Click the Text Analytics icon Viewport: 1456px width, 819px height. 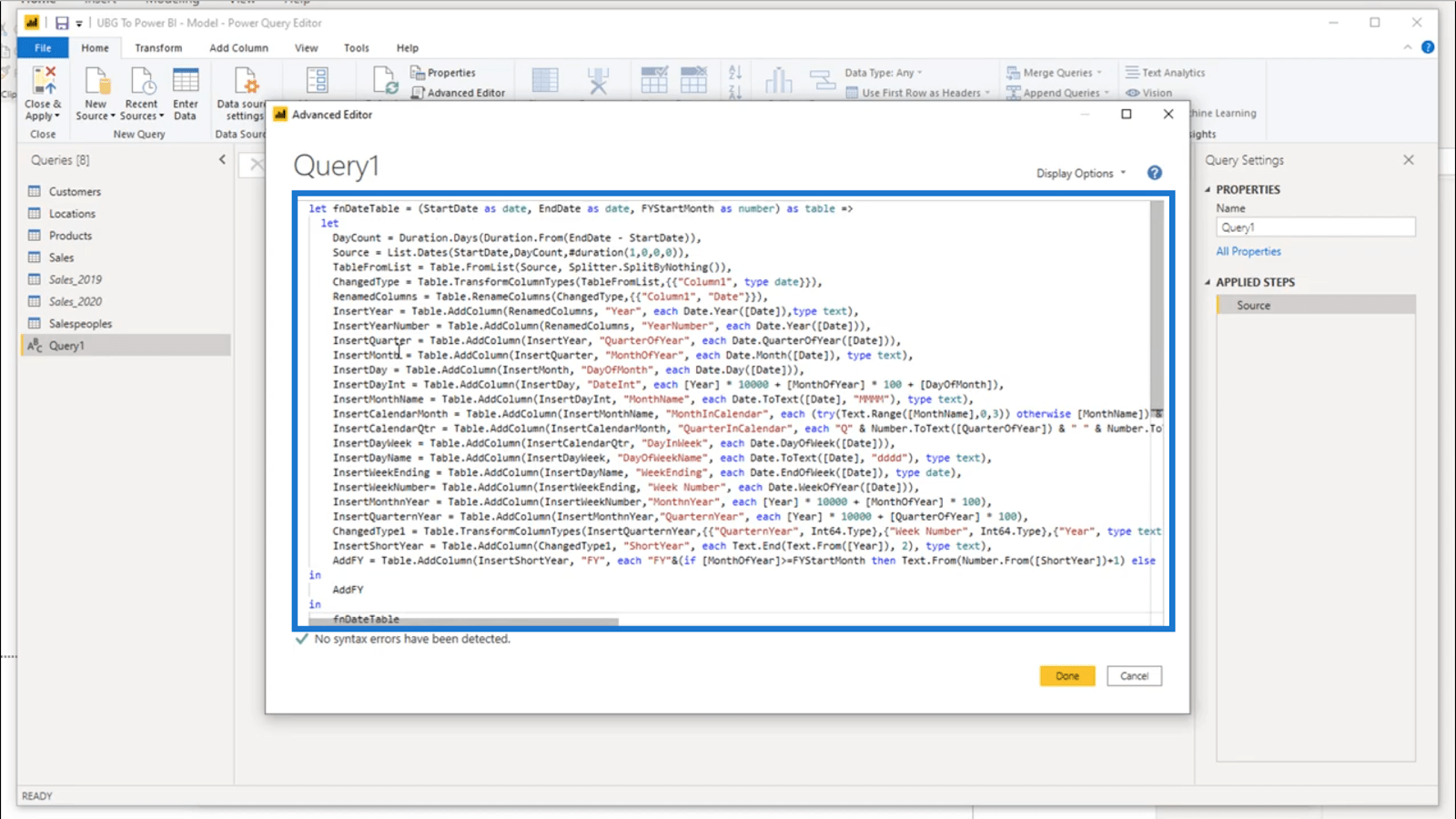[1132, 73]
